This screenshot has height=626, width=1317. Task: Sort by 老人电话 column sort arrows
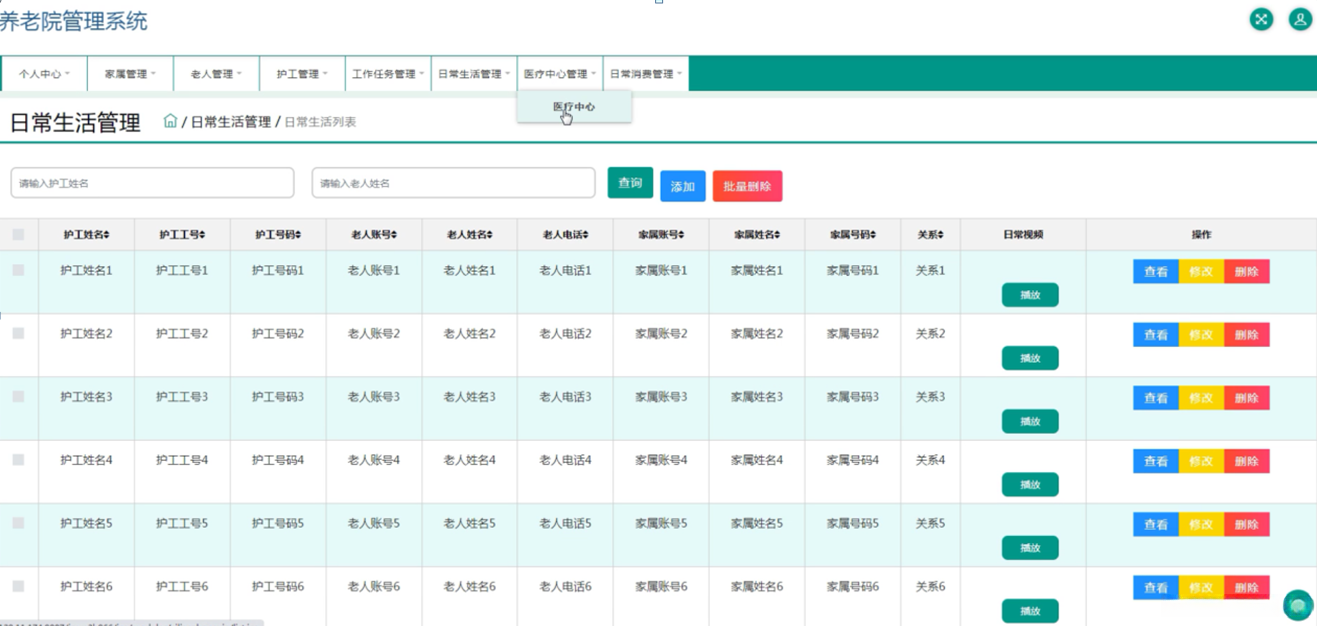(x=586, y=235)
